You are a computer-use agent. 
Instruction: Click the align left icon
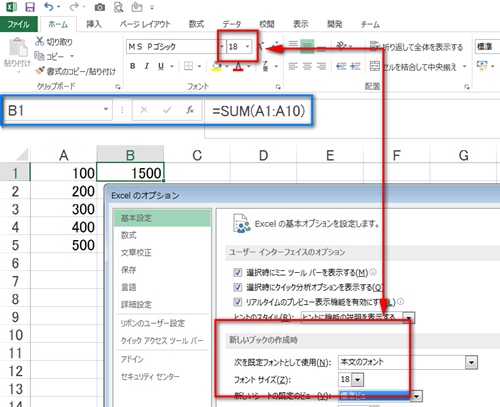click(x=293, y=66)
